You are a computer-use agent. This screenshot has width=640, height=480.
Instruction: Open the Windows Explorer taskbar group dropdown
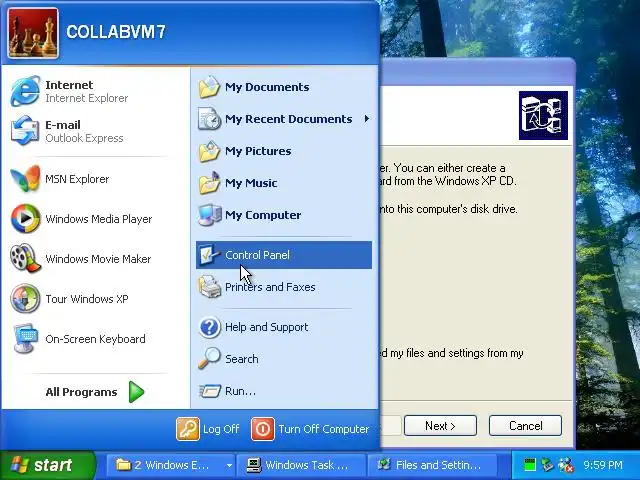229,465
